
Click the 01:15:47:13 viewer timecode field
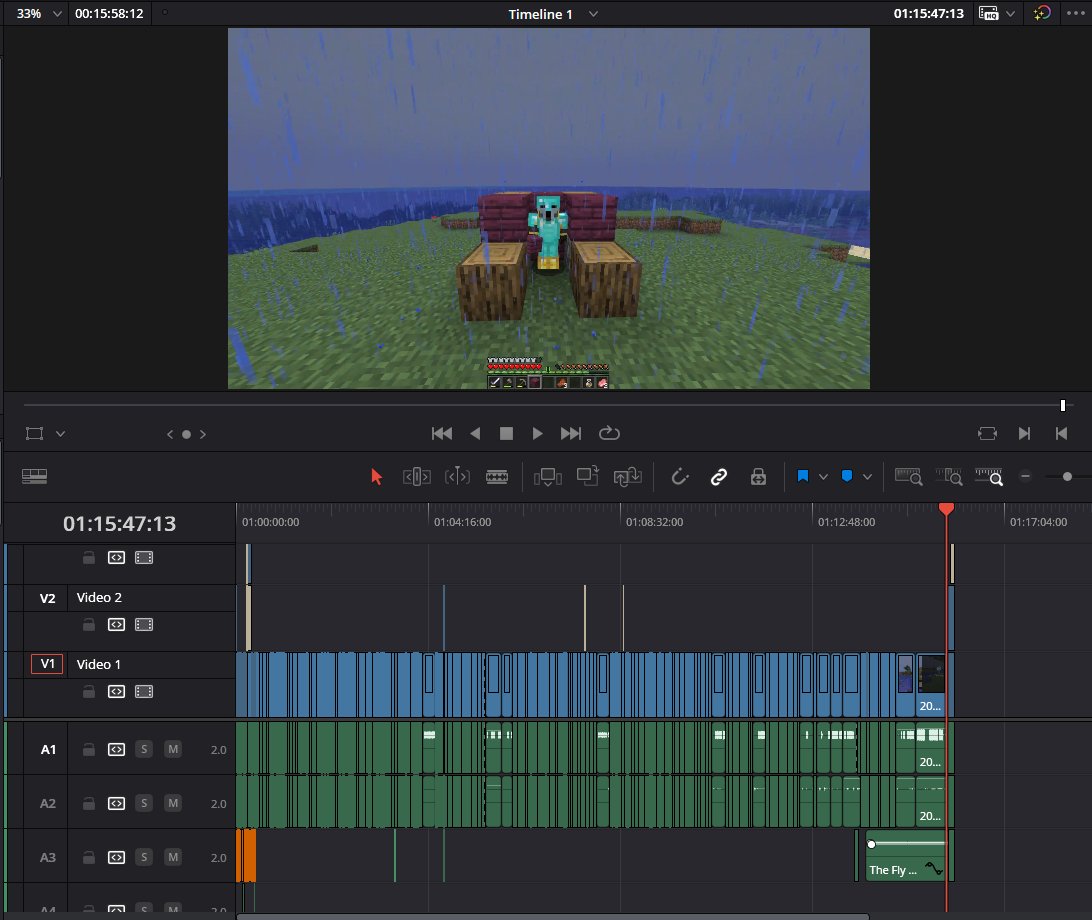coord(928,13)
